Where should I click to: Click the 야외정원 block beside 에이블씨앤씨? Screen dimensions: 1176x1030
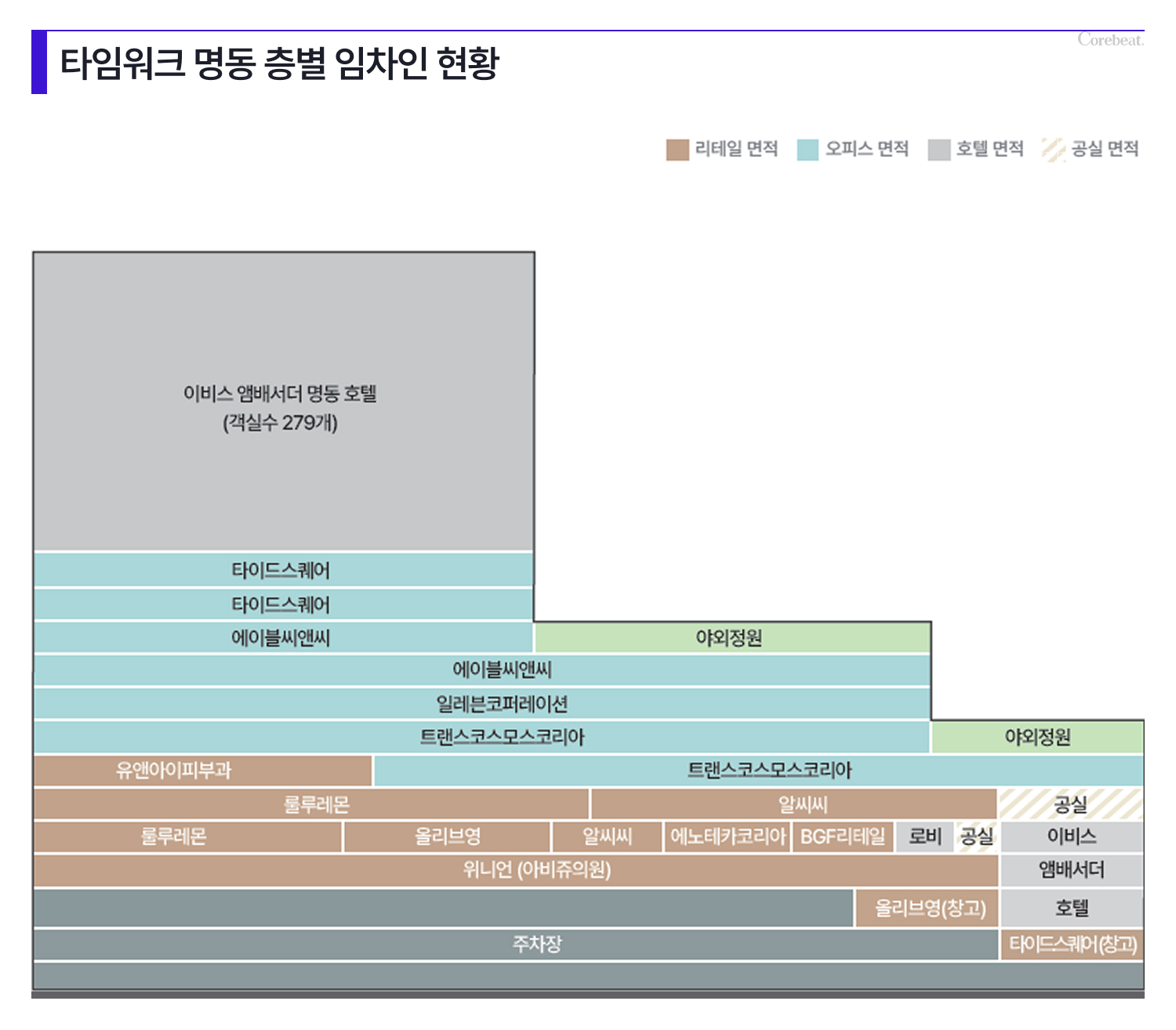coord(733,637)
